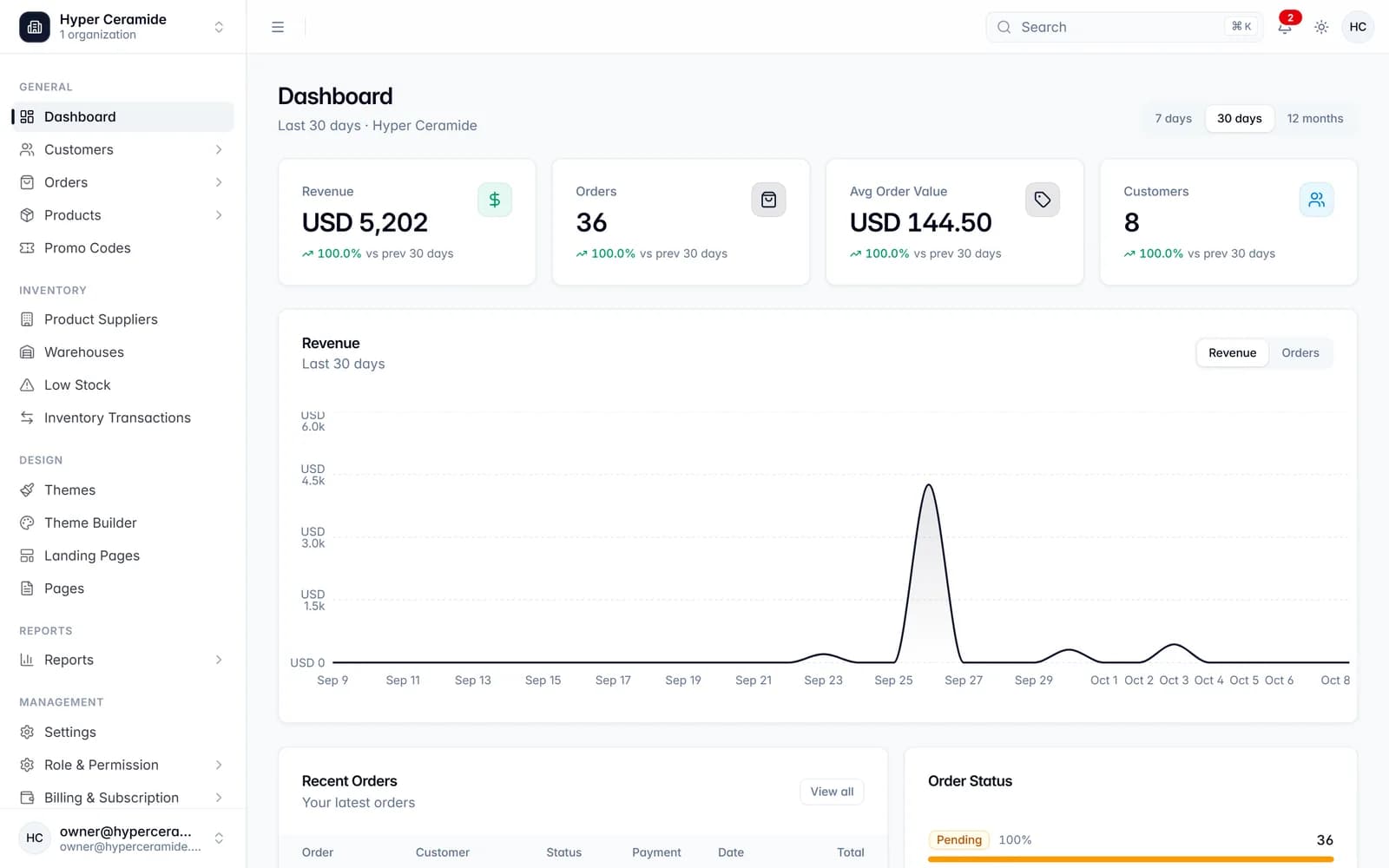Click the Low Stock warning triangle icon
Image resolution: width=1389 pixels, height=868 pixels.
coord(27,385)
